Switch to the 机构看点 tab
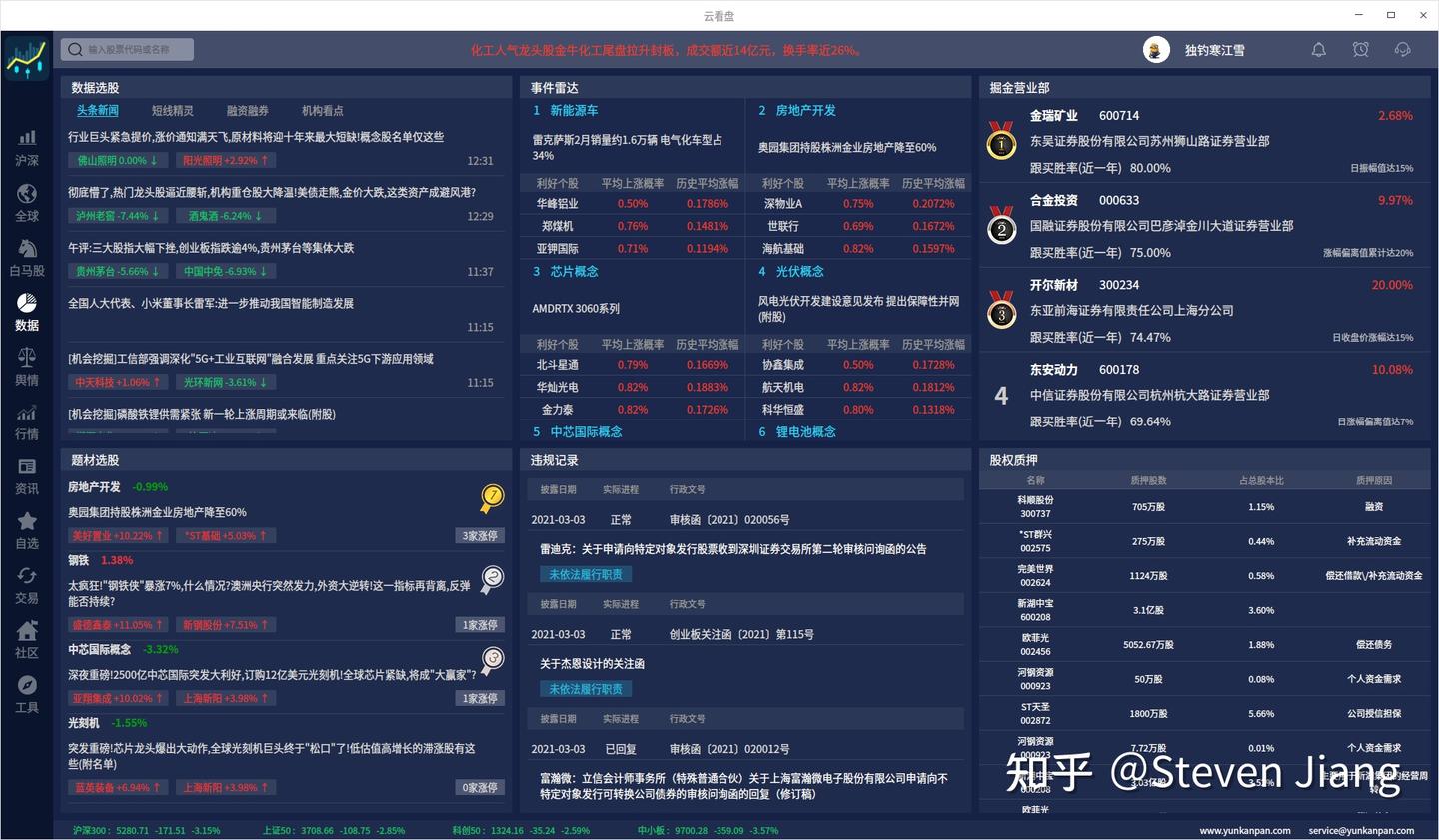This screenshot has height=840, width=1439. (x=322, y=111)
